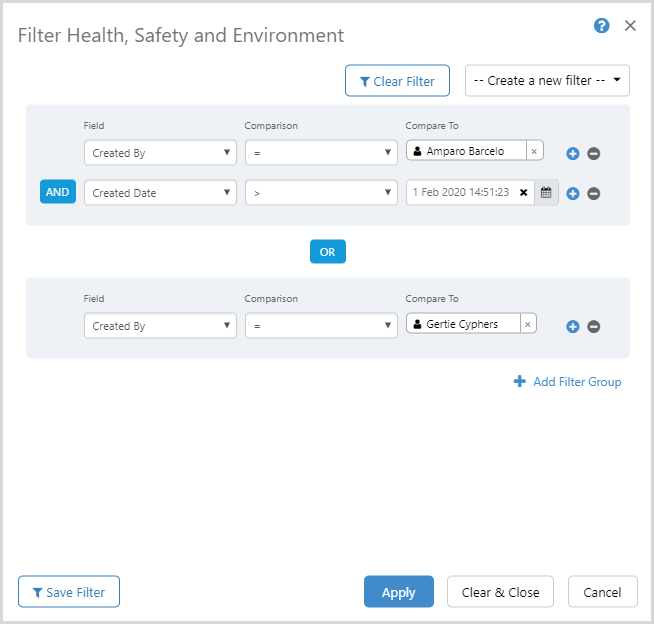654x624 pixels.
Task: Click the Clear Filter button
Action: 397,81
